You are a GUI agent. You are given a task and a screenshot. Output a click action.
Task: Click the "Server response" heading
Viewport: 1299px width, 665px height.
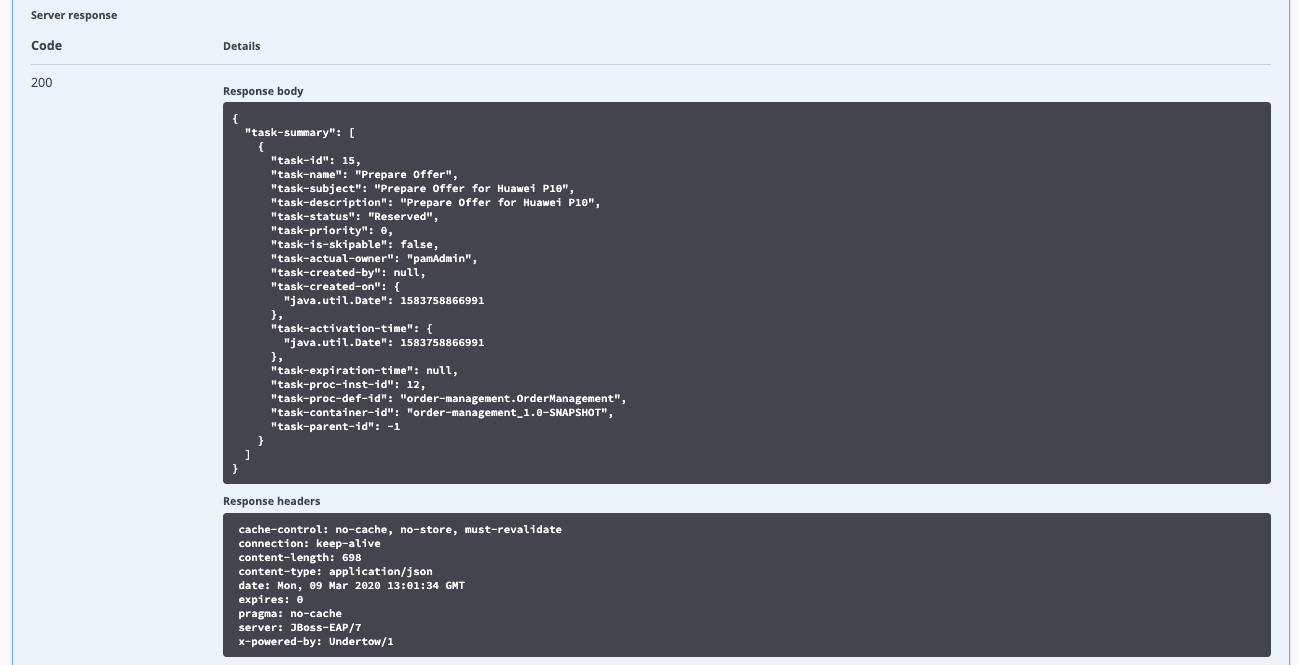pos(73,16)
